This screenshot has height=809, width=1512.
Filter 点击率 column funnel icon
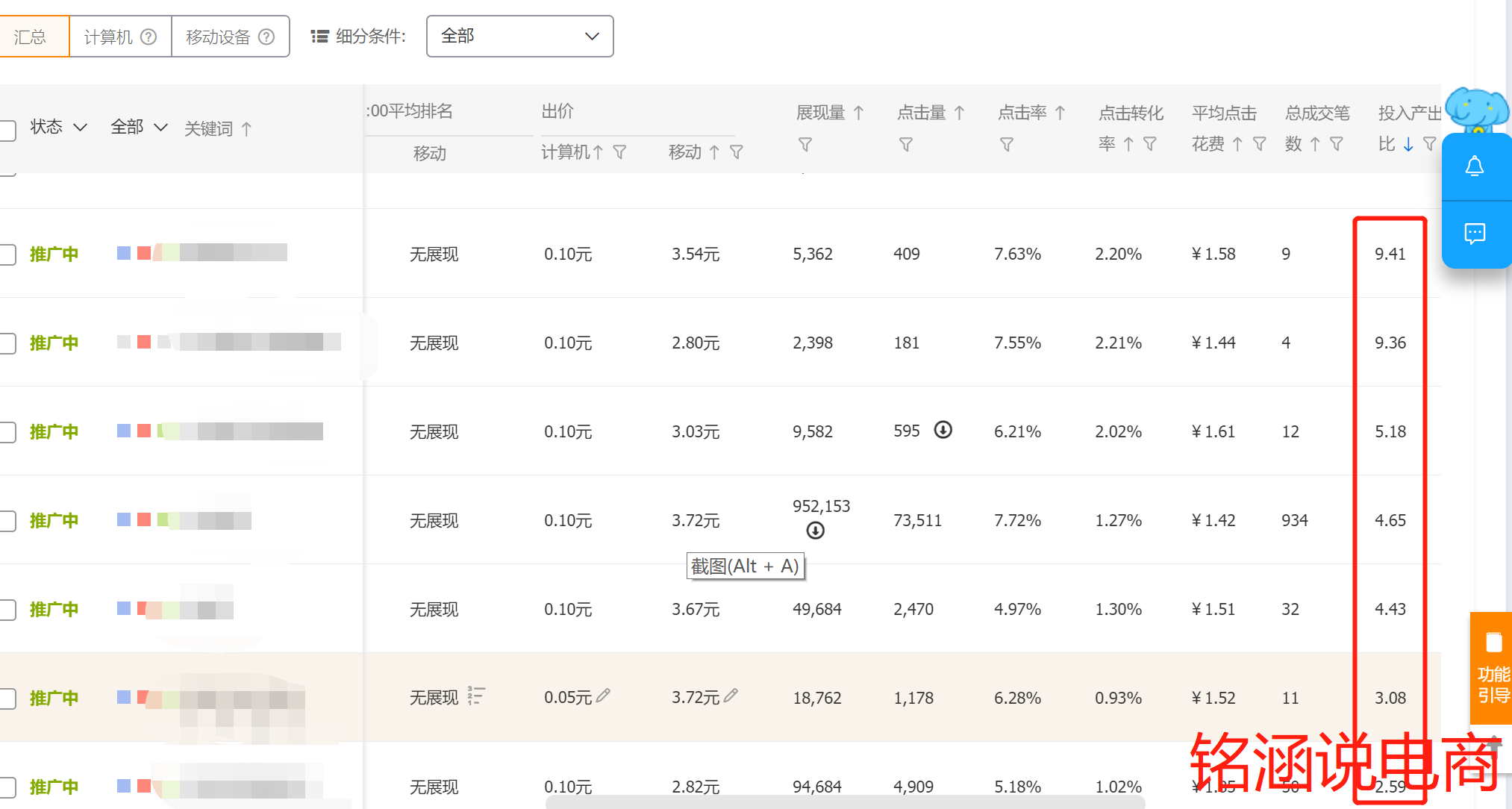1006,144
